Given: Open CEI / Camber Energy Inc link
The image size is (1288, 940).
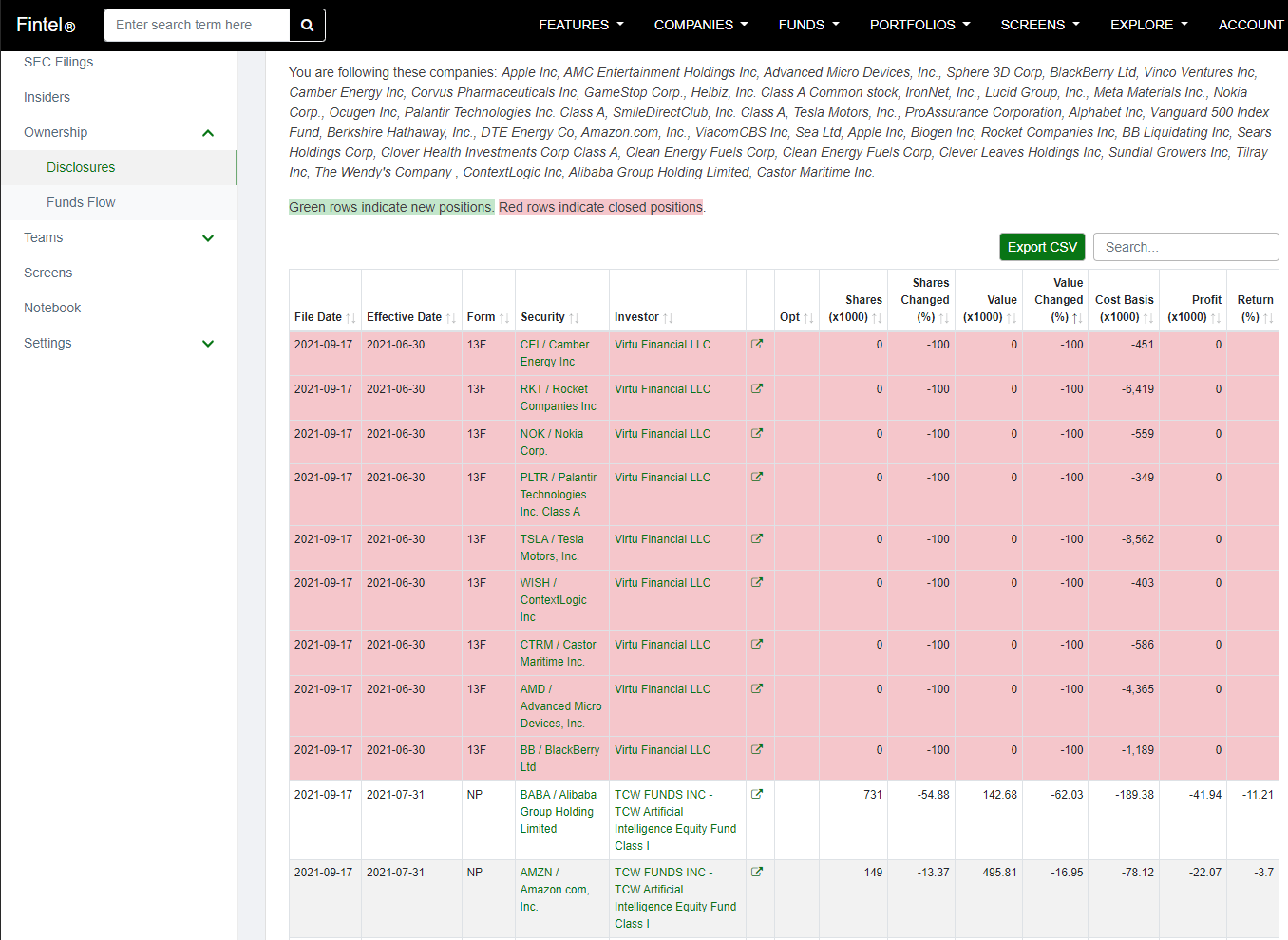Looking at the screenshot, I should pyautogui.click(x=555, y=353).
